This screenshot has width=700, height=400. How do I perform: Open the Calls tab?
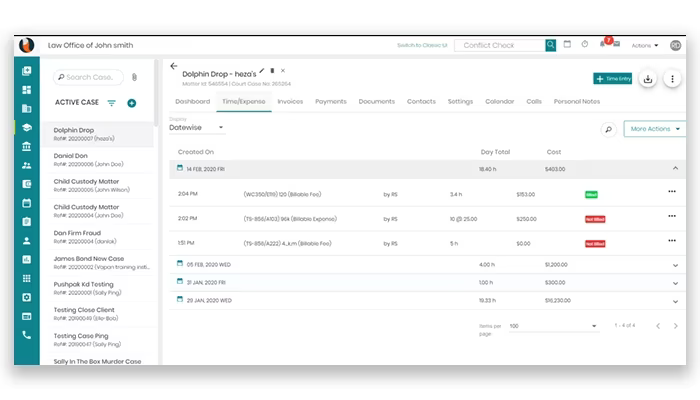pos(534,102)
